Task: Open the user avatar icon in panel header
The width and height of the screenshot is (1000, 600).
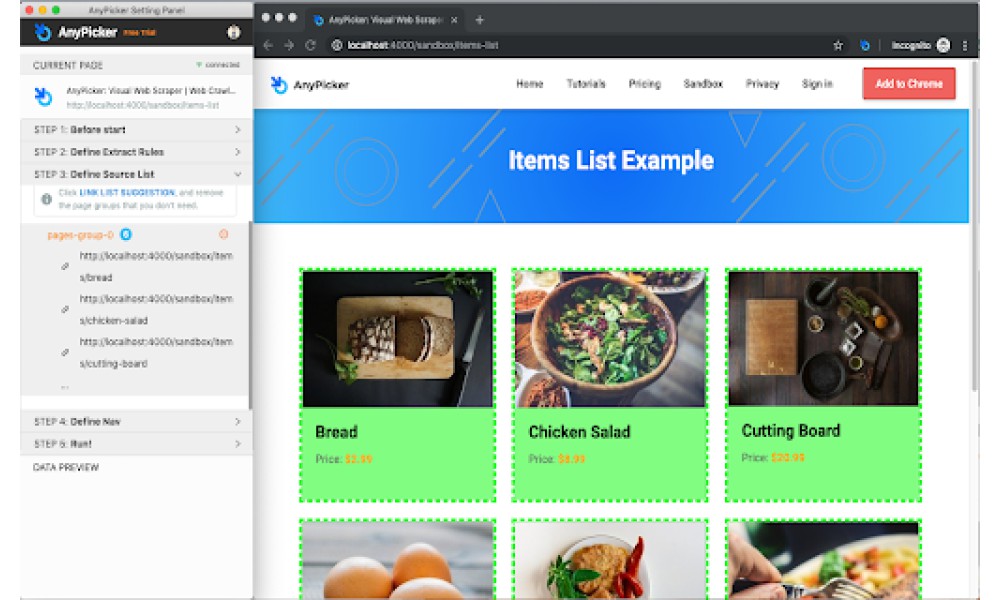Action: pos(233,32)
